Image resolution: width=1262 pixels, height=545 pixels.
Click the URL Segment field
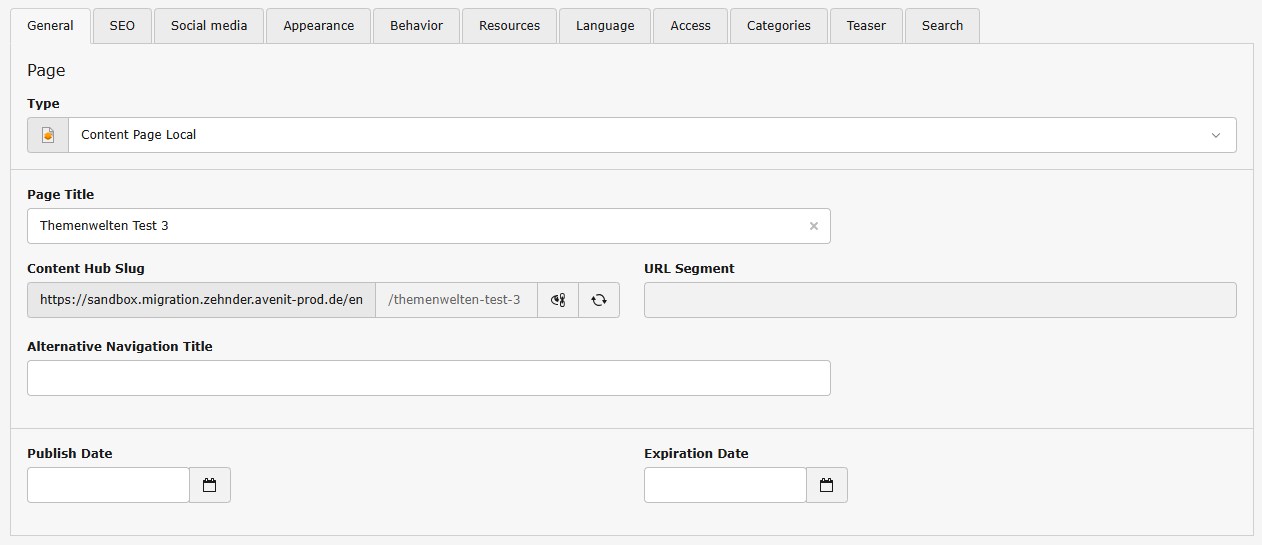point(939,300)
